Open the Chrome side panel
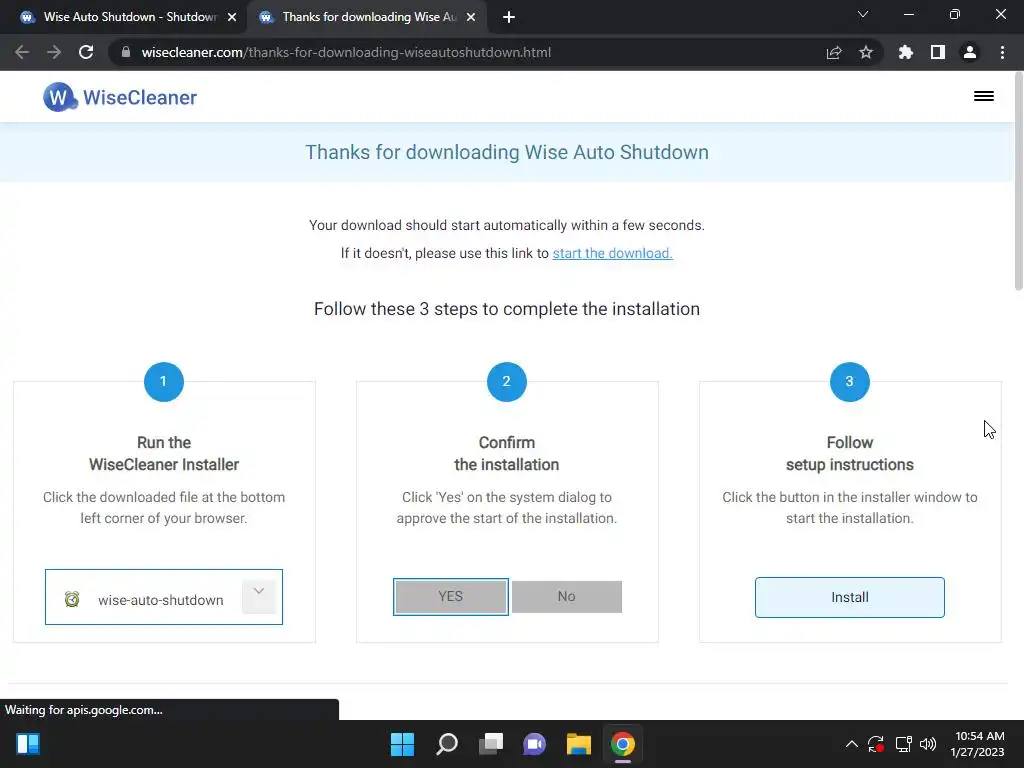Screen dimensions: 1024x768 tap(938, 52)
